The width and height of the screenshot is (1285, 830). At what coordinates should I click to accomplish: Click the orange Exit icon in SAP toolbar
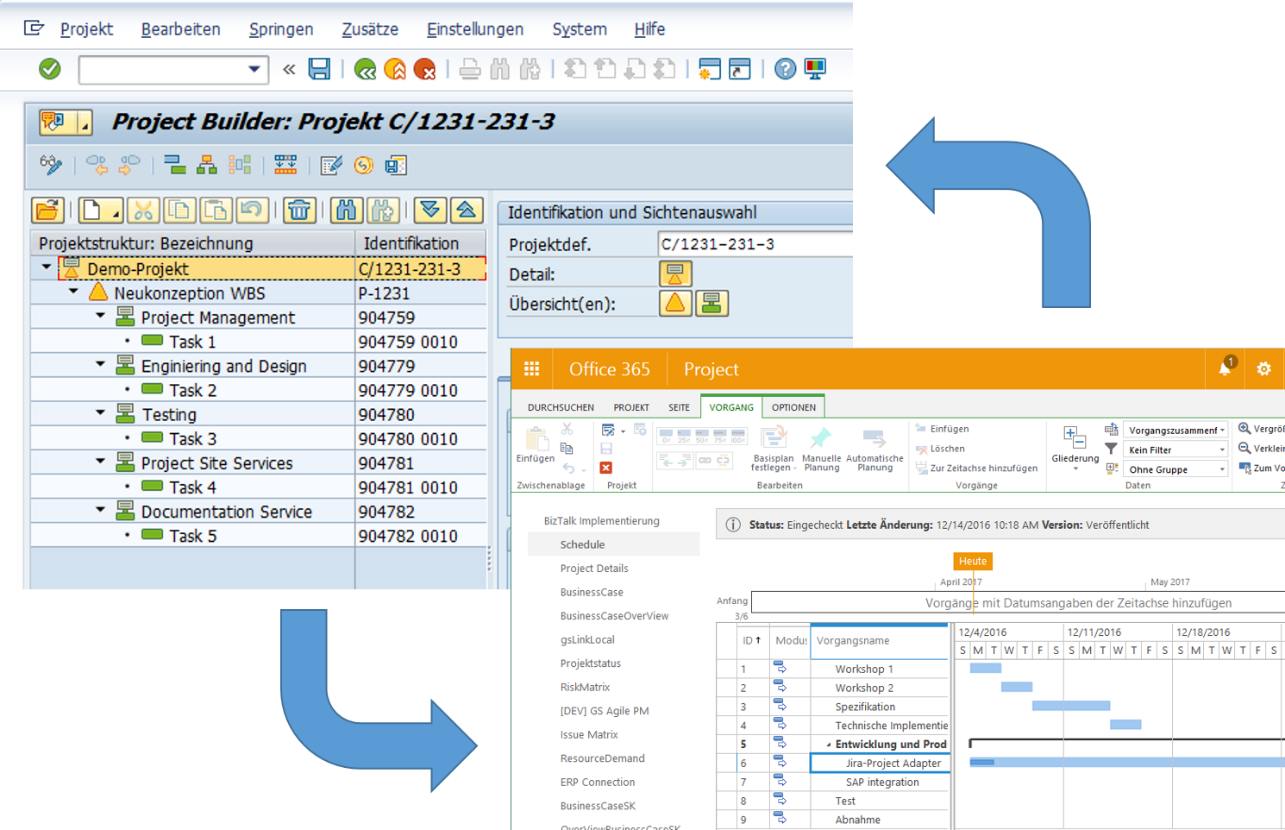(395, 69)
